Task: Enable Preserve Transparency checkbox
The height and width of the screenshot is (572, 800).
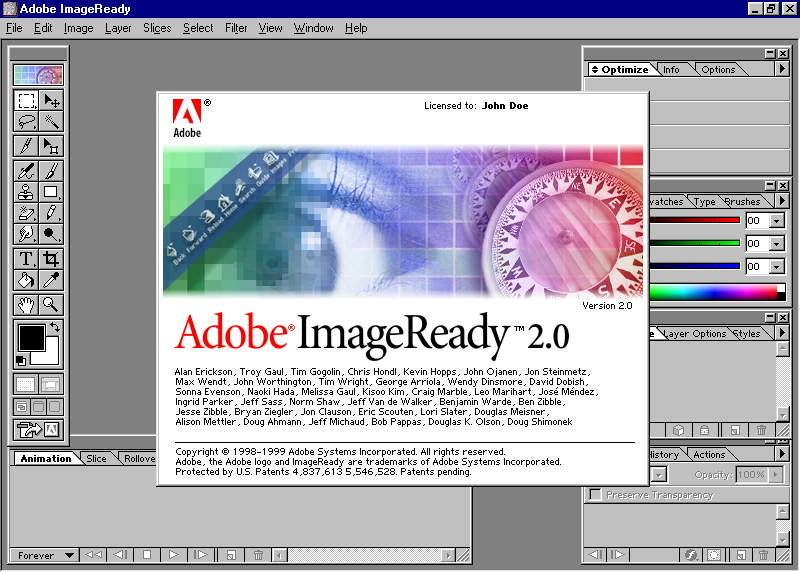Action: (595, 495)
